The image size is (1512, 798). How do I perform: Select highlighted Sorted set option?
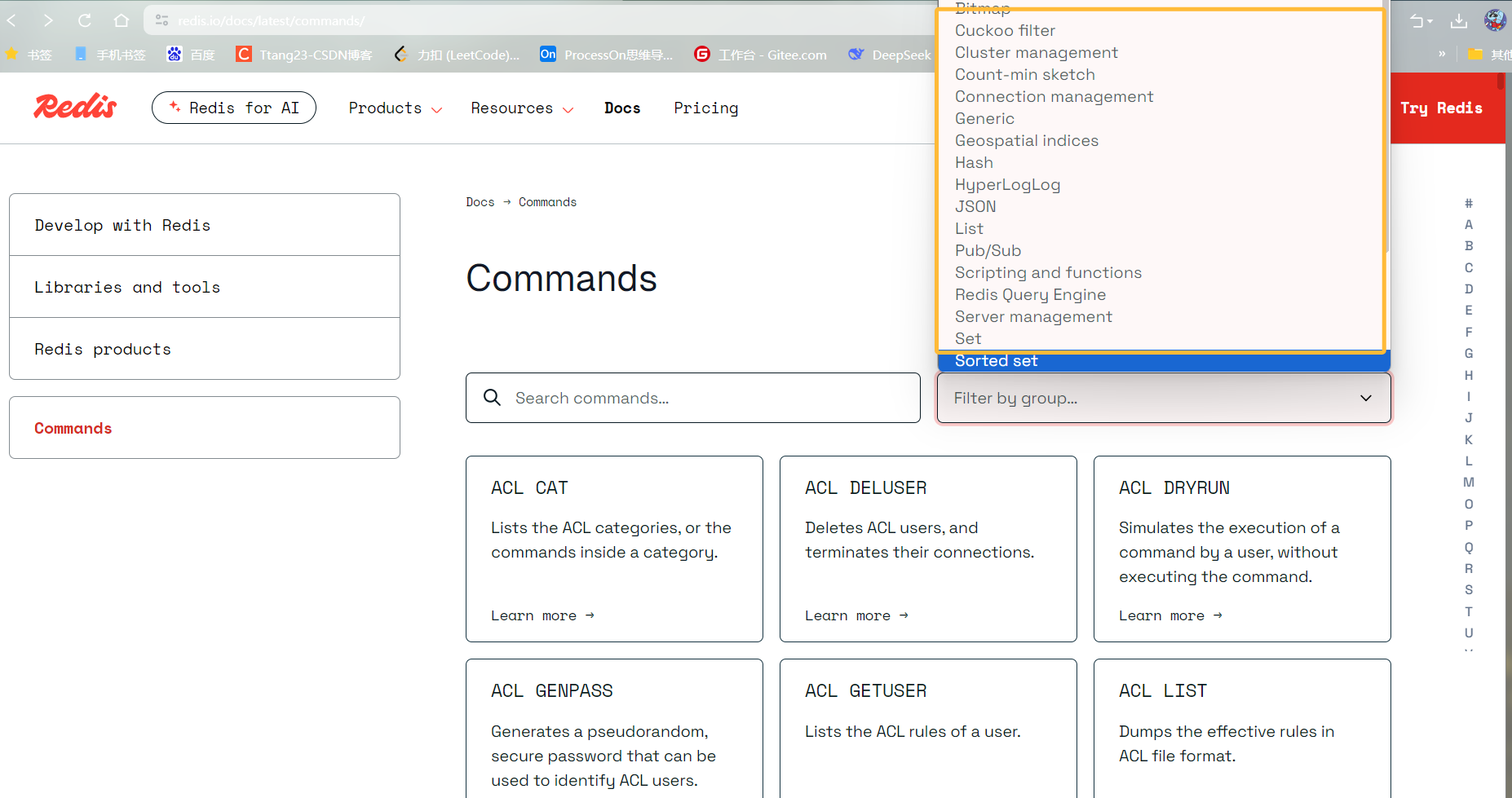(1164, 361)
